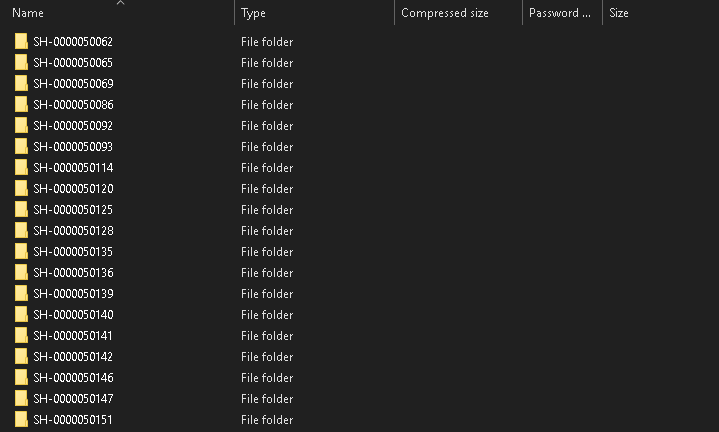Select the SH-0000050086 folder name

(73, 105)
